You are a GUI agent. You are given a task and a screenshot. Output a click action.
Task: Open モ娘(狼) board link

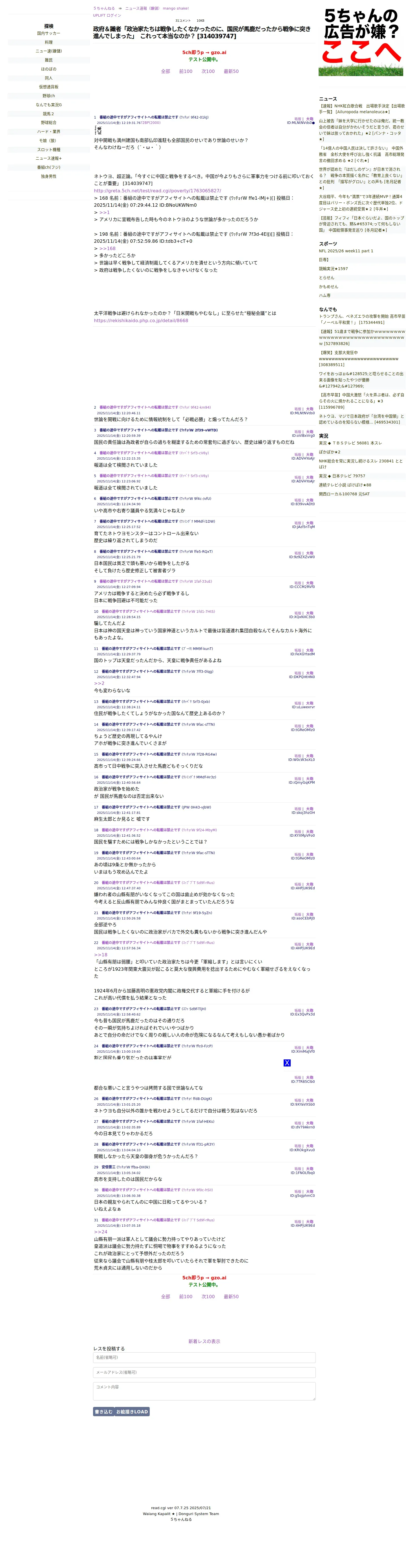[49, 141]
